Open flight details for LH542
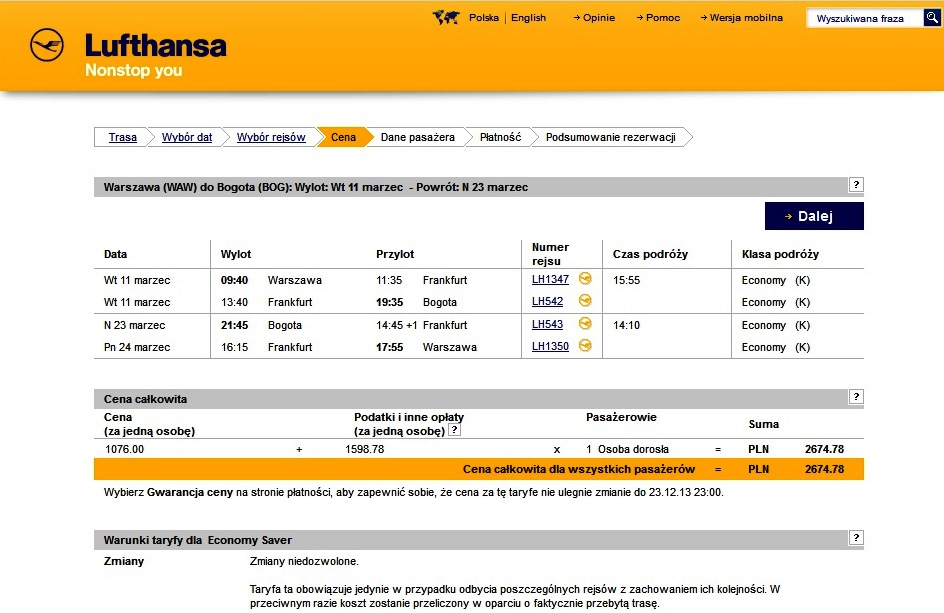The height and width of the screenshot is (613, 944). (547, 302)
